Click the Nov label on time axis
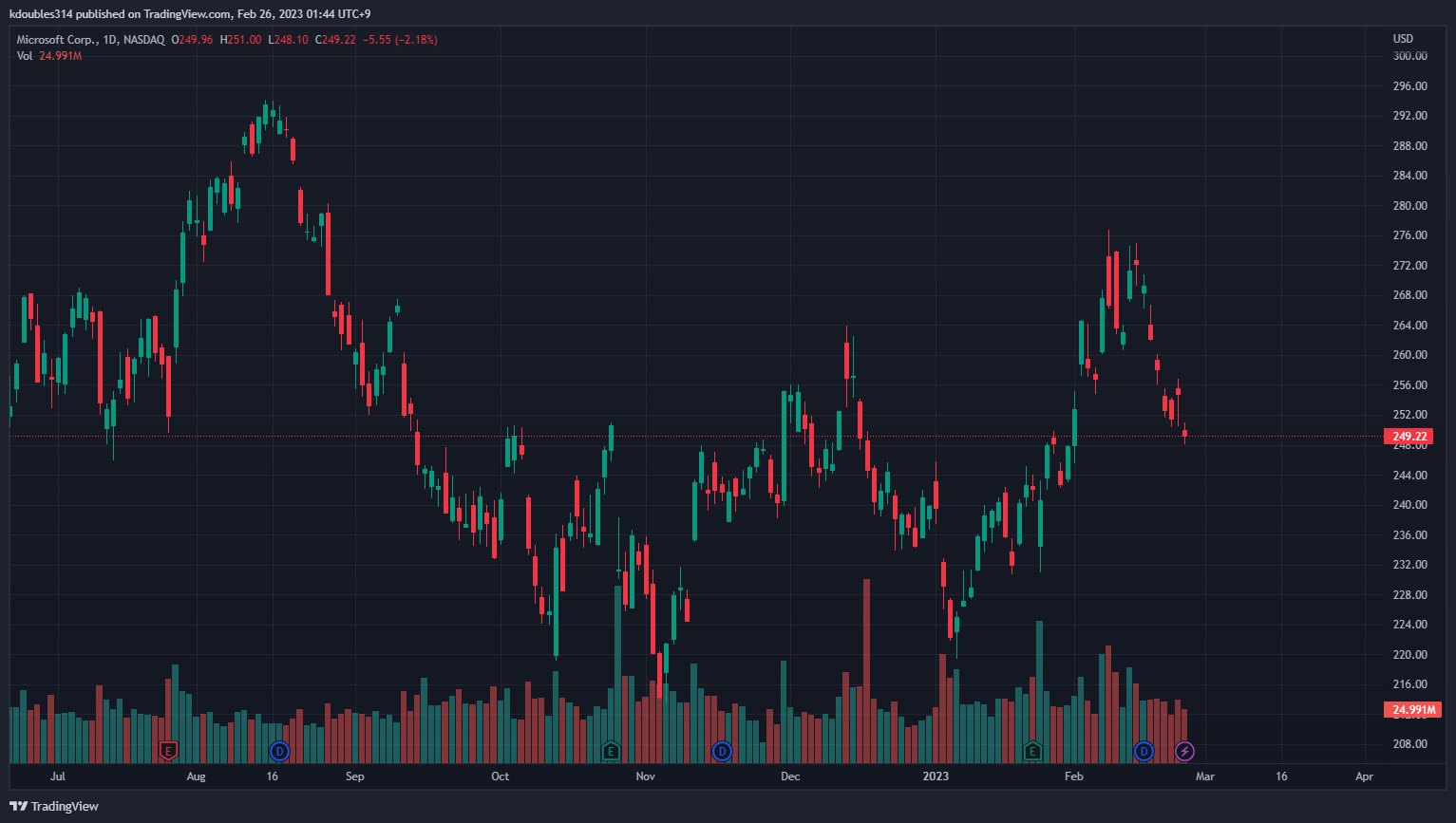Viewport: 1456px width, 823px height. [x=645, y=776]
